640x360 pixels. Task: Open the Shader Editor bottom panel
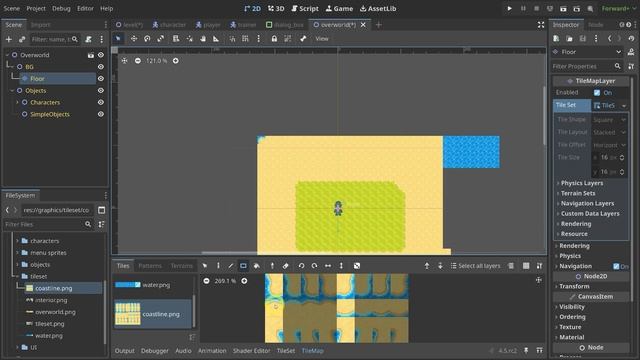(x=251, y=351)
